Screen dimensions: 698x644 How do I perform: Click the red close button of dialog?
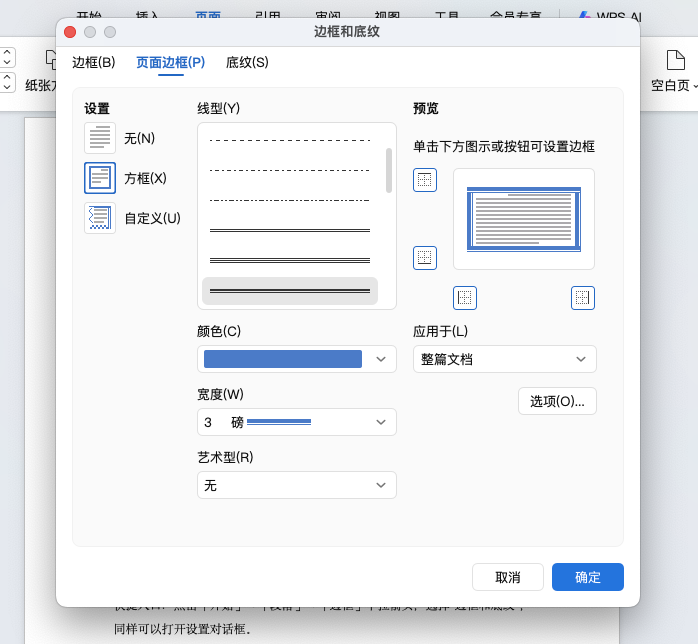(70, 32)
